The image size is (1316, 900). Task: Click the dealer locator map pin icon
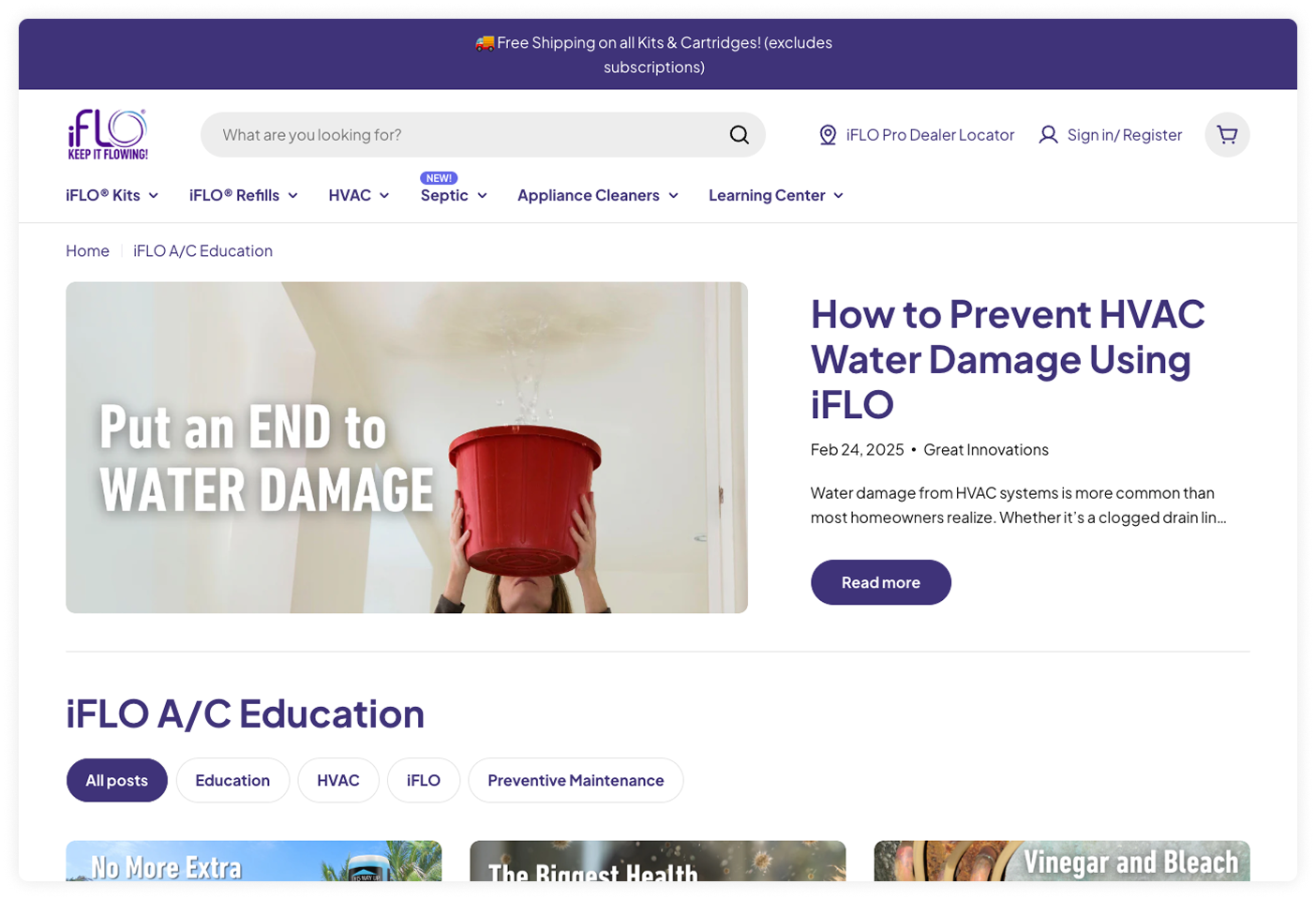[x=828, y=135]
